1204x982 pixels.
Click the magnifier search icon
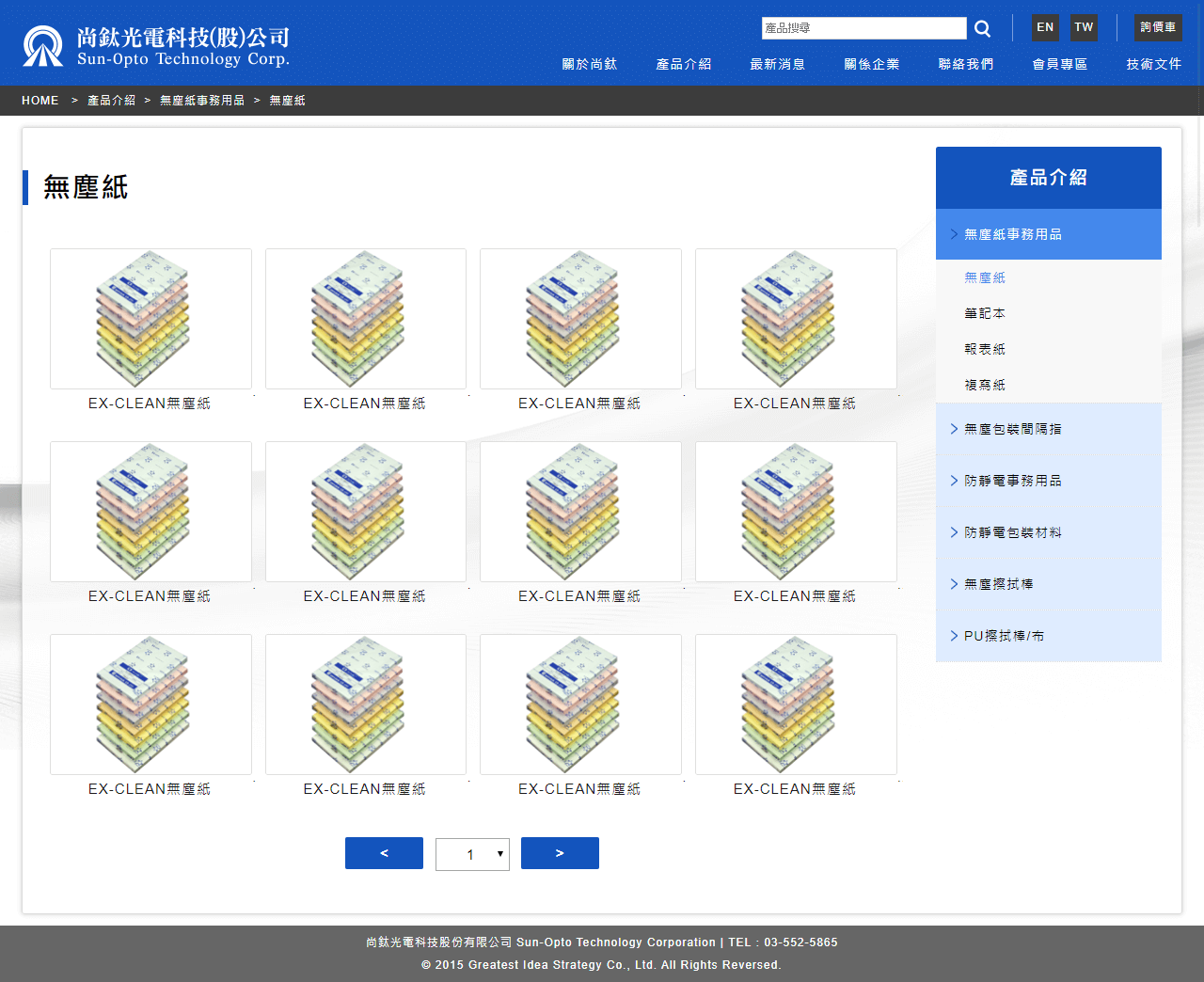pyautogui.click(x=982, y=28)
